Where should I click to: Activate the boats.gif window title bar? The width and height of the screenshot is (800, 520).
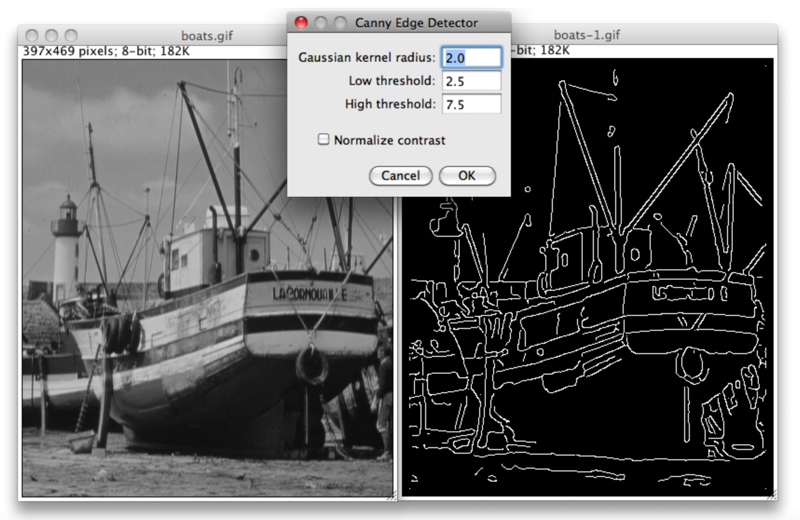(180, 36)
